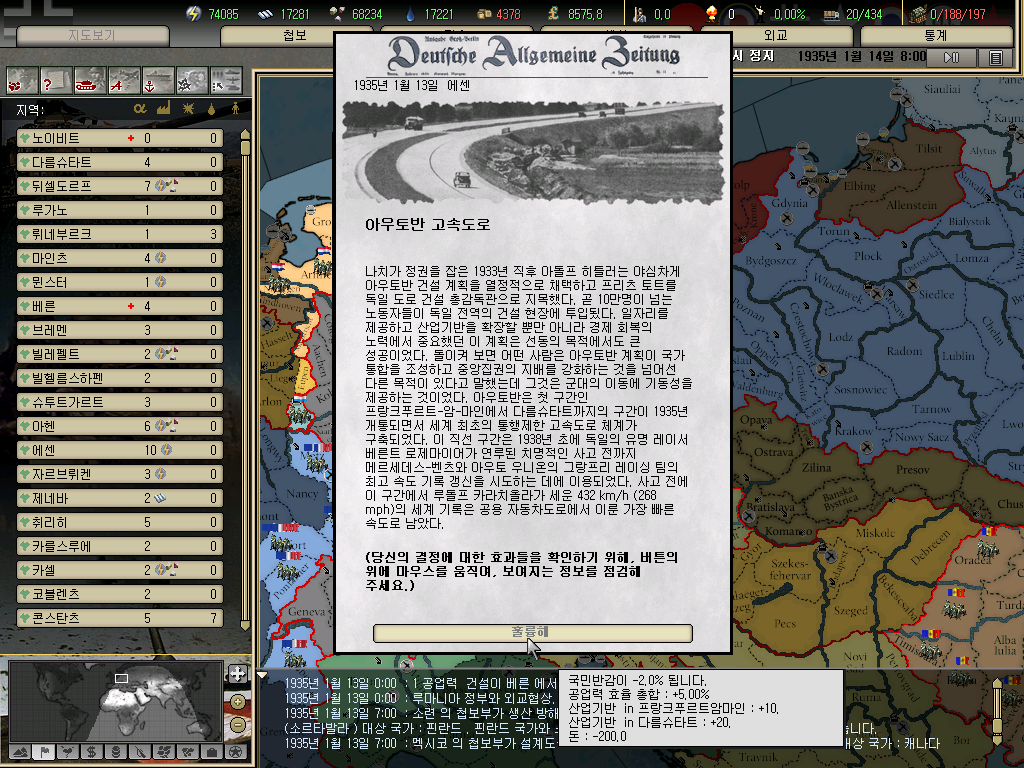Select the 슈투트가르트 province row
Viewport: 1024px width, 768px height.
(120, 402)
